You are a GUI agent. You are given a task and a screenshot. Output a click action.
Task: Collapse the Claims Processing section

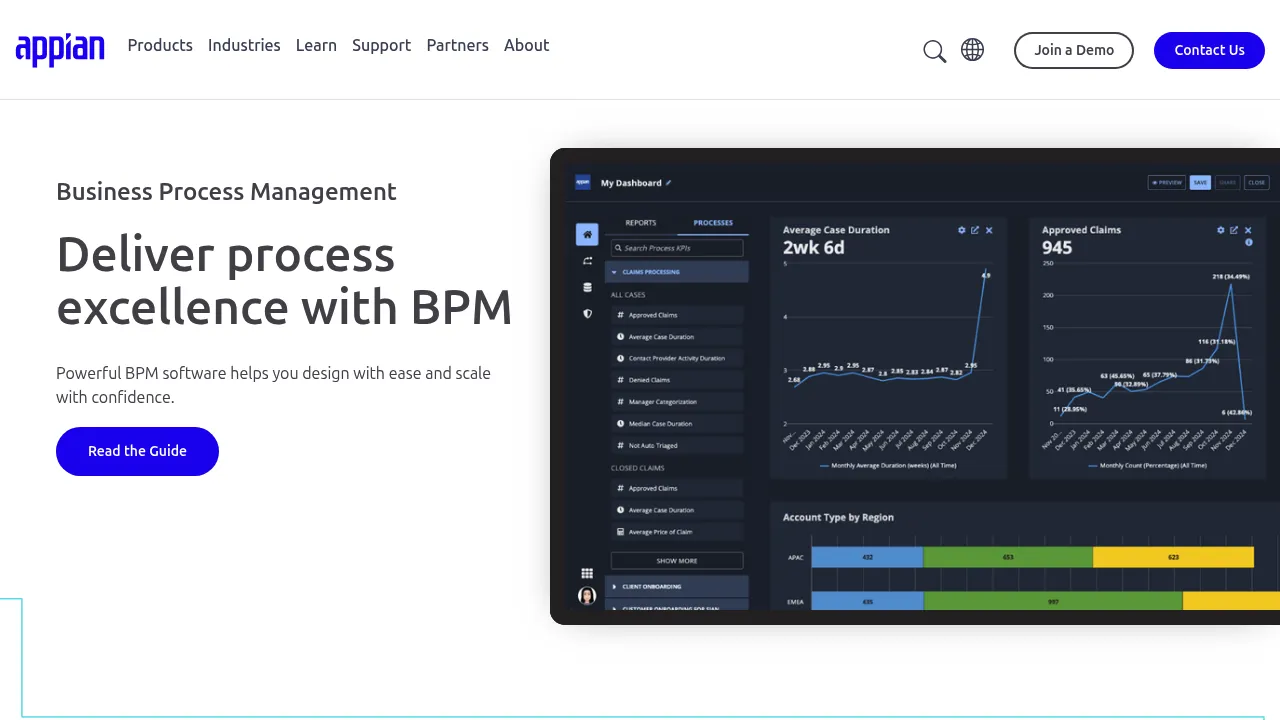tap(677, 272)
